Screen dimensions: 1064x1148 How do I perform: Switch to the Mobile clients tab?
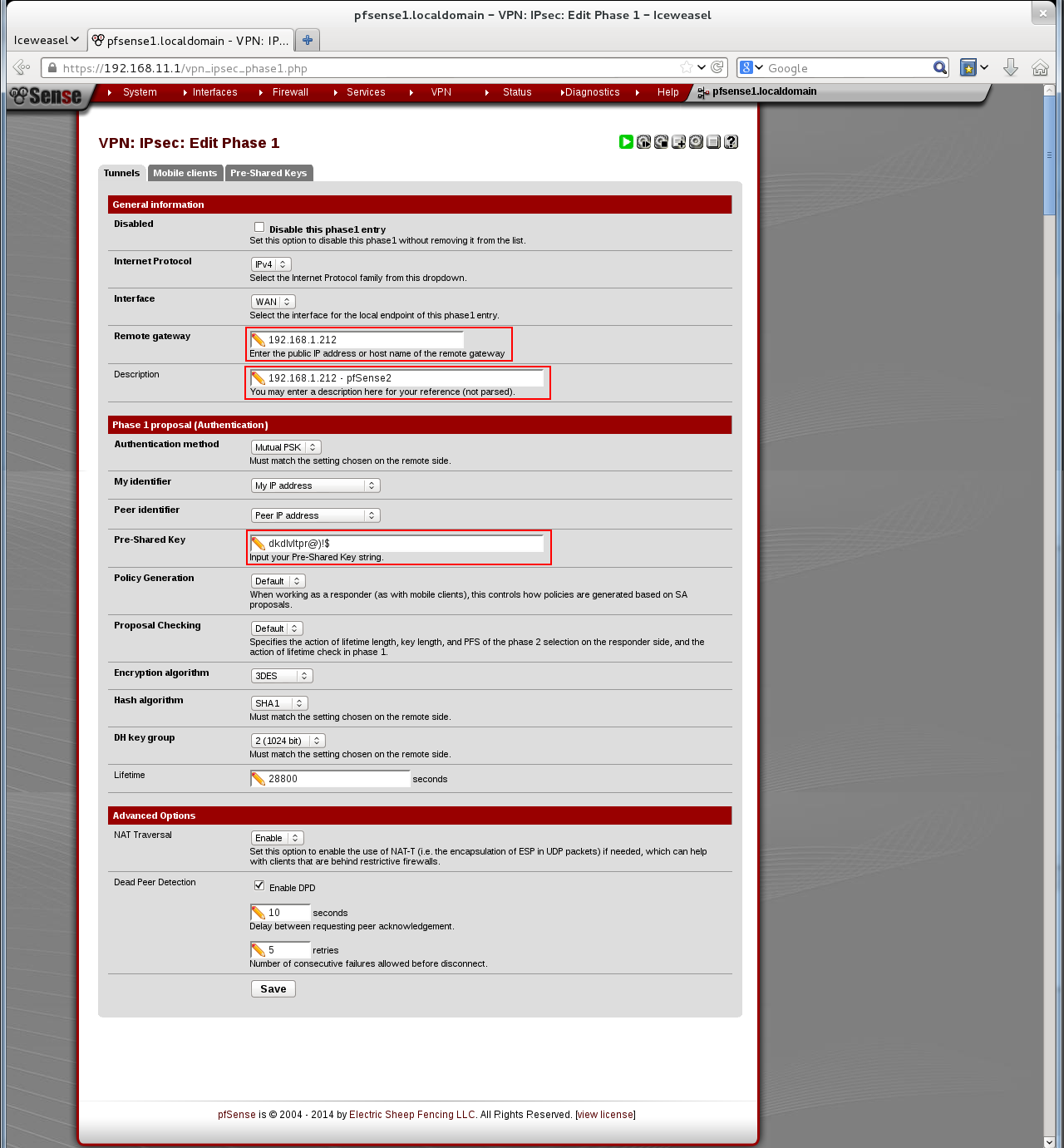185,173
